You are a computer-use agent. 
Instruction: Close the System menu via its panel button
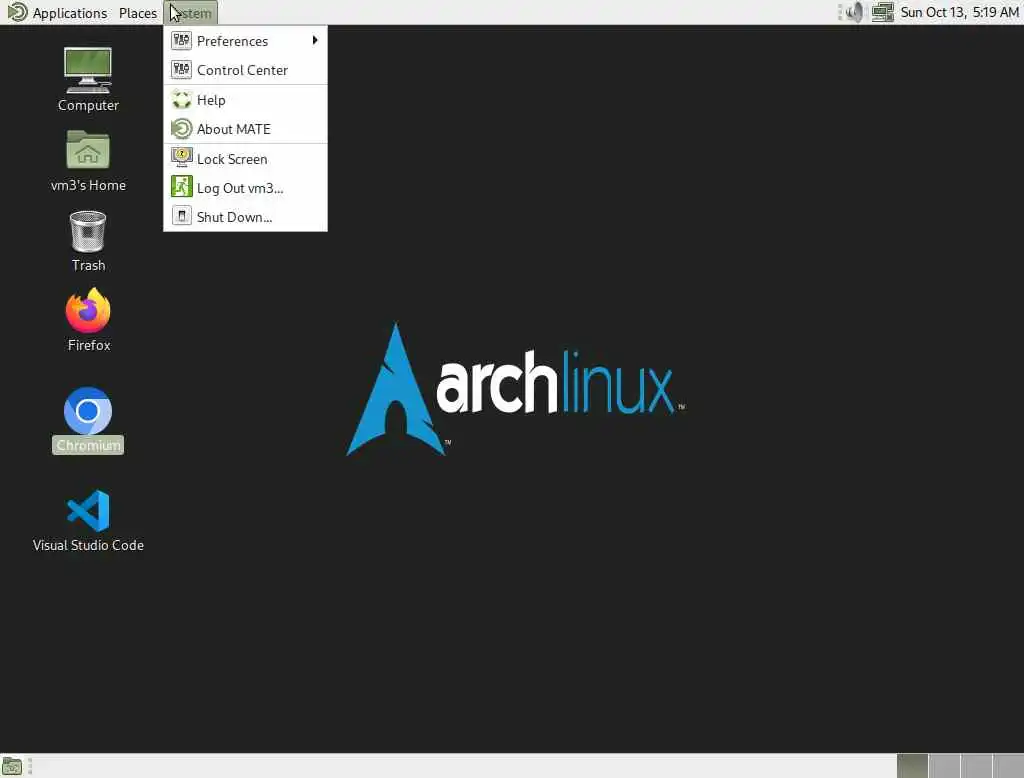[190, 12]
